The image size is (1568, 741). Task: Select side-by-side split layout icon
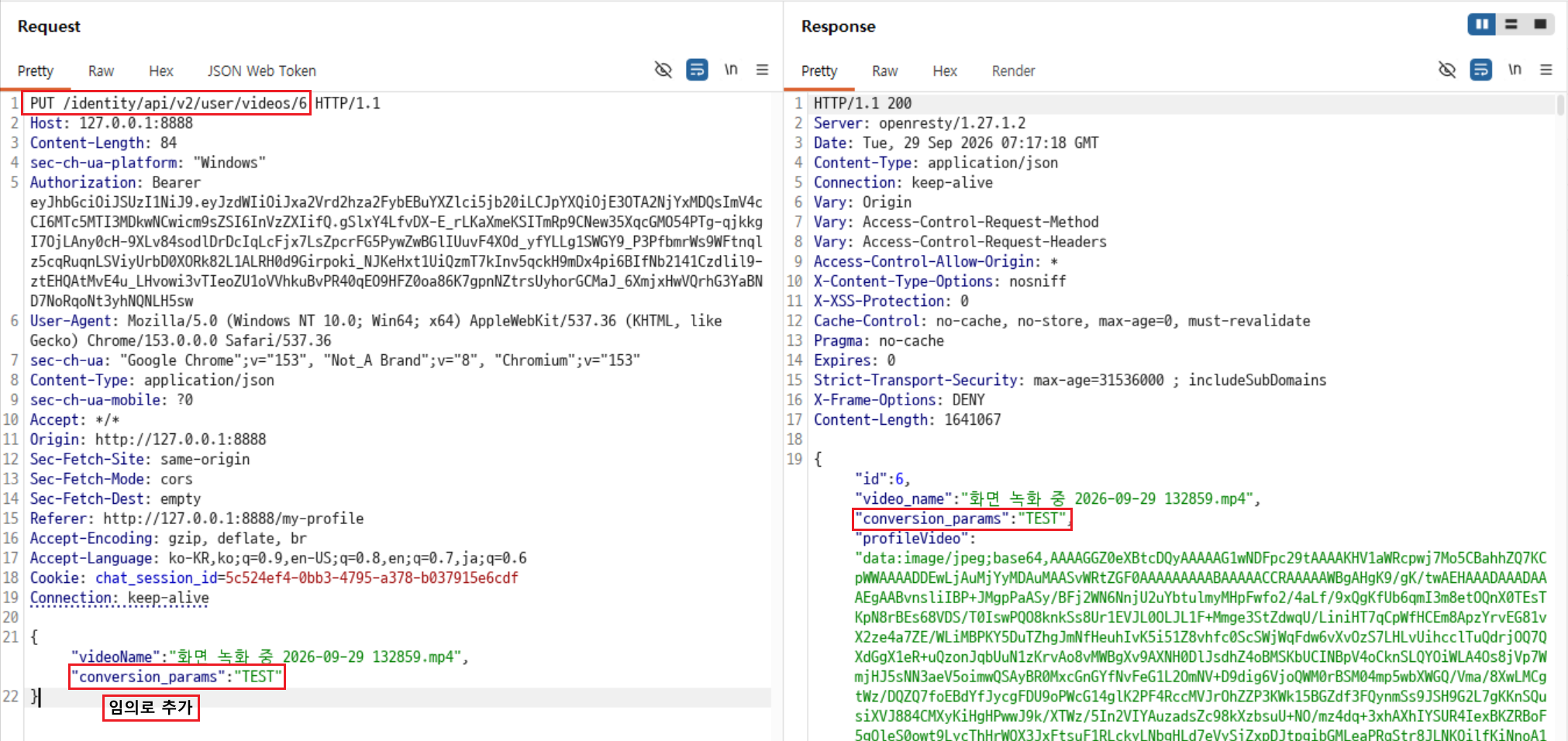coord(1481,24)
